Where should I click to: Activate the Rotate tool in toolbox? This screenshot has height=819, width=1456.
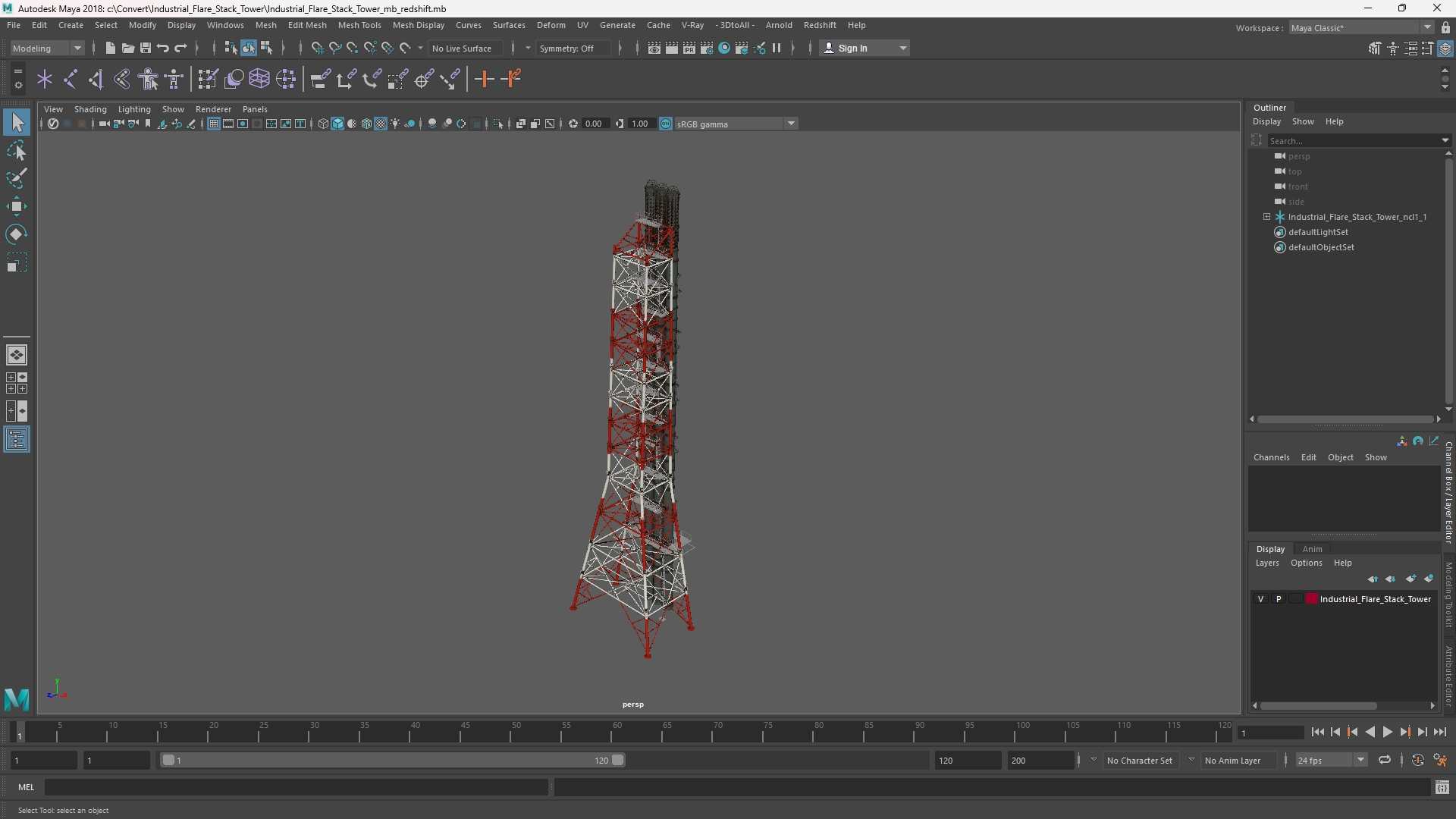(17, 234)
